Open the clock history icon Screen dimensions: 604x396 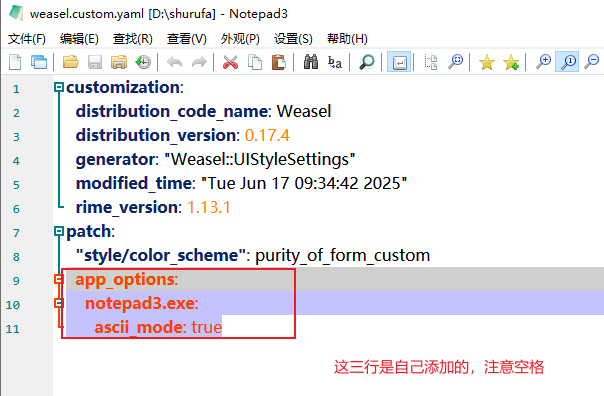143,62
